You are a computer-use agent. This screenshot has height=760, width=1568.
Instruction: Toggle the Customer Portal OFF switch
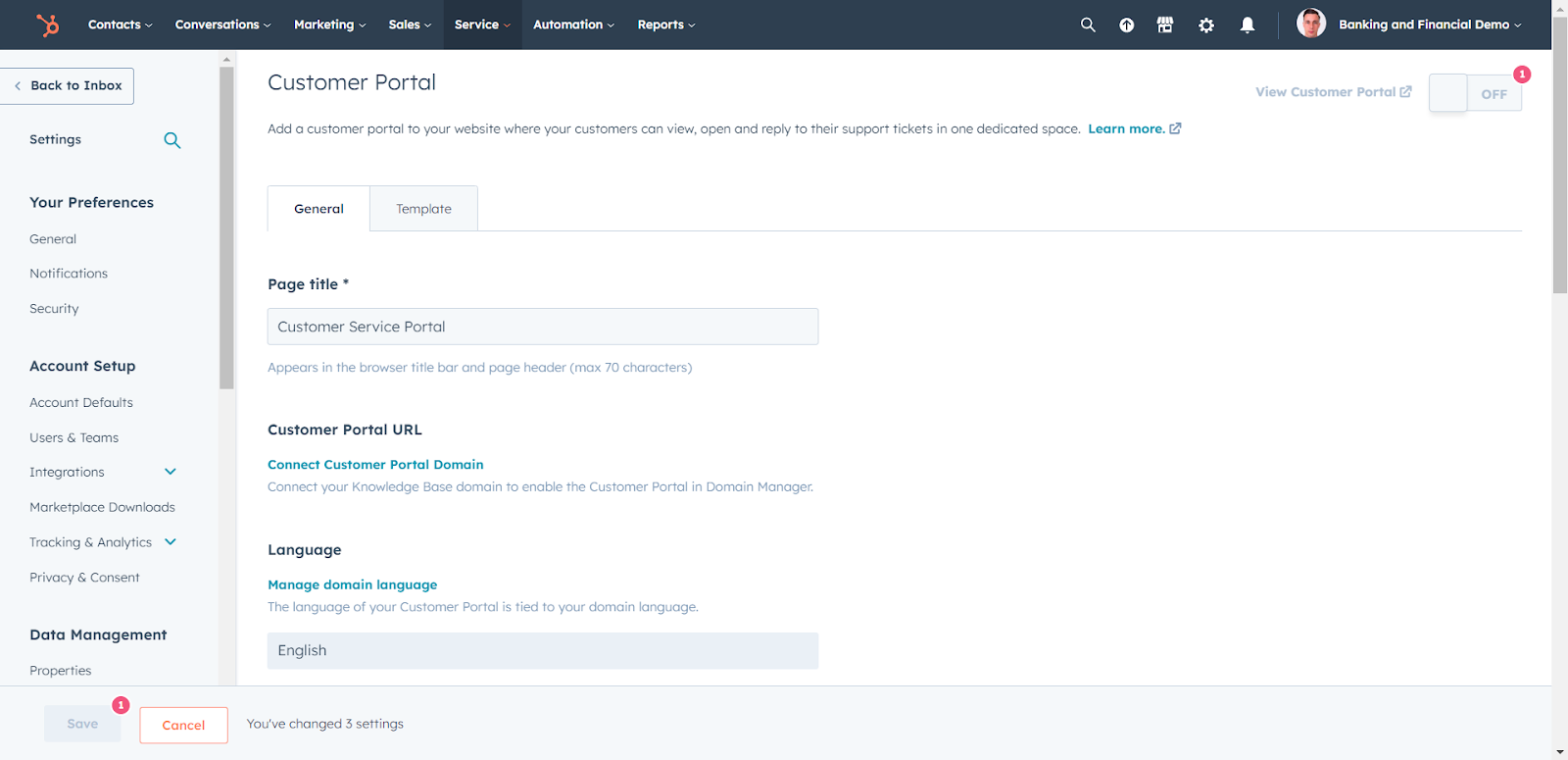pyautogui.click(x=1475, y=93)
